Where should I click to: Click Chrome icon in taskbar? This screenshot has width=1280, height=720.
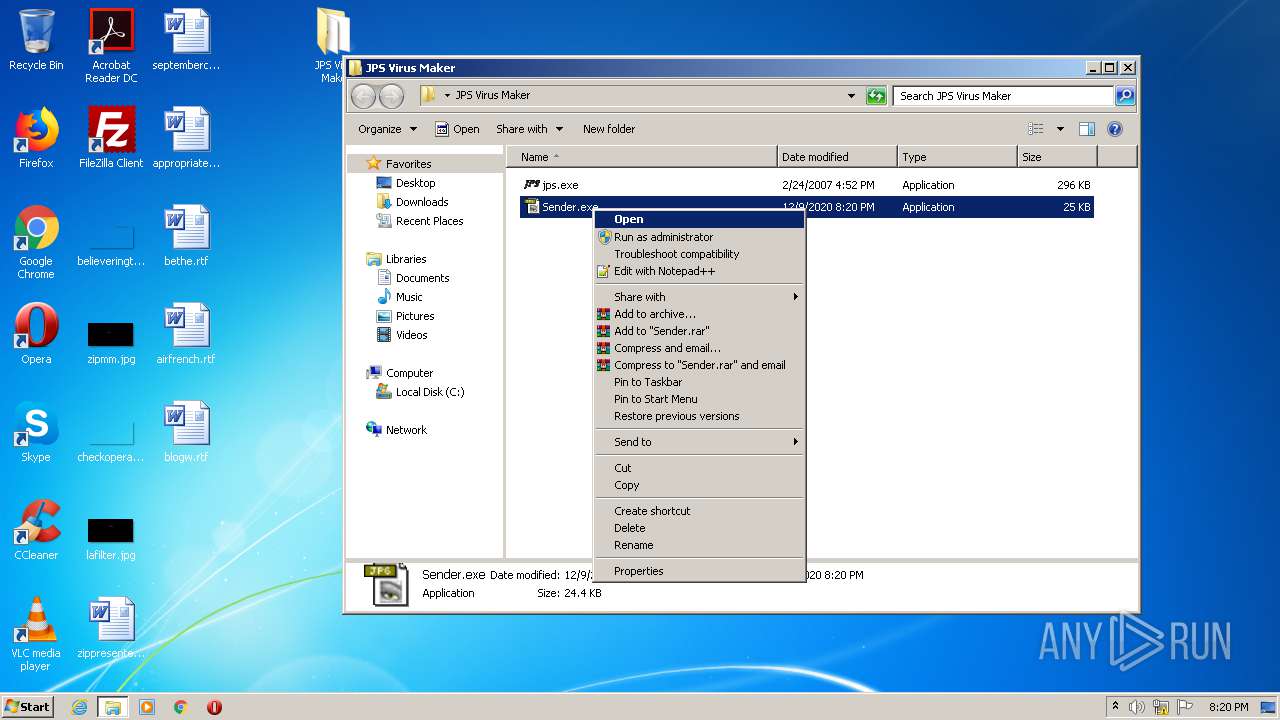pyautogui.click(x=181, y=707)
